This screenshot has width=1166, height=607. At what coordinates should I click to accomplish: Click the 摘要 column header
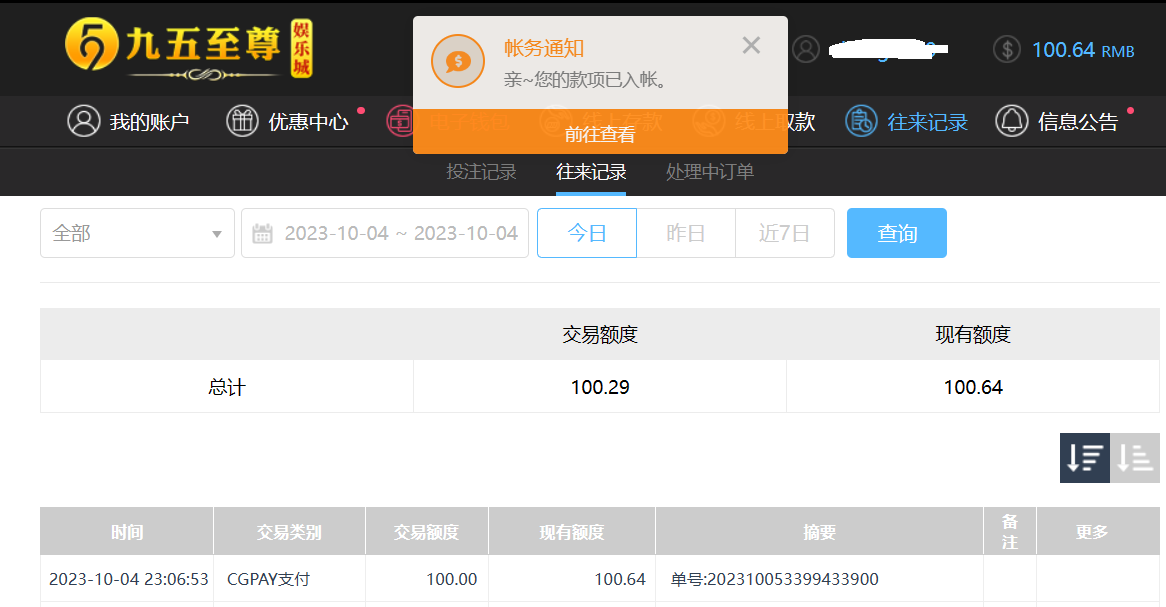pos(819,532)
